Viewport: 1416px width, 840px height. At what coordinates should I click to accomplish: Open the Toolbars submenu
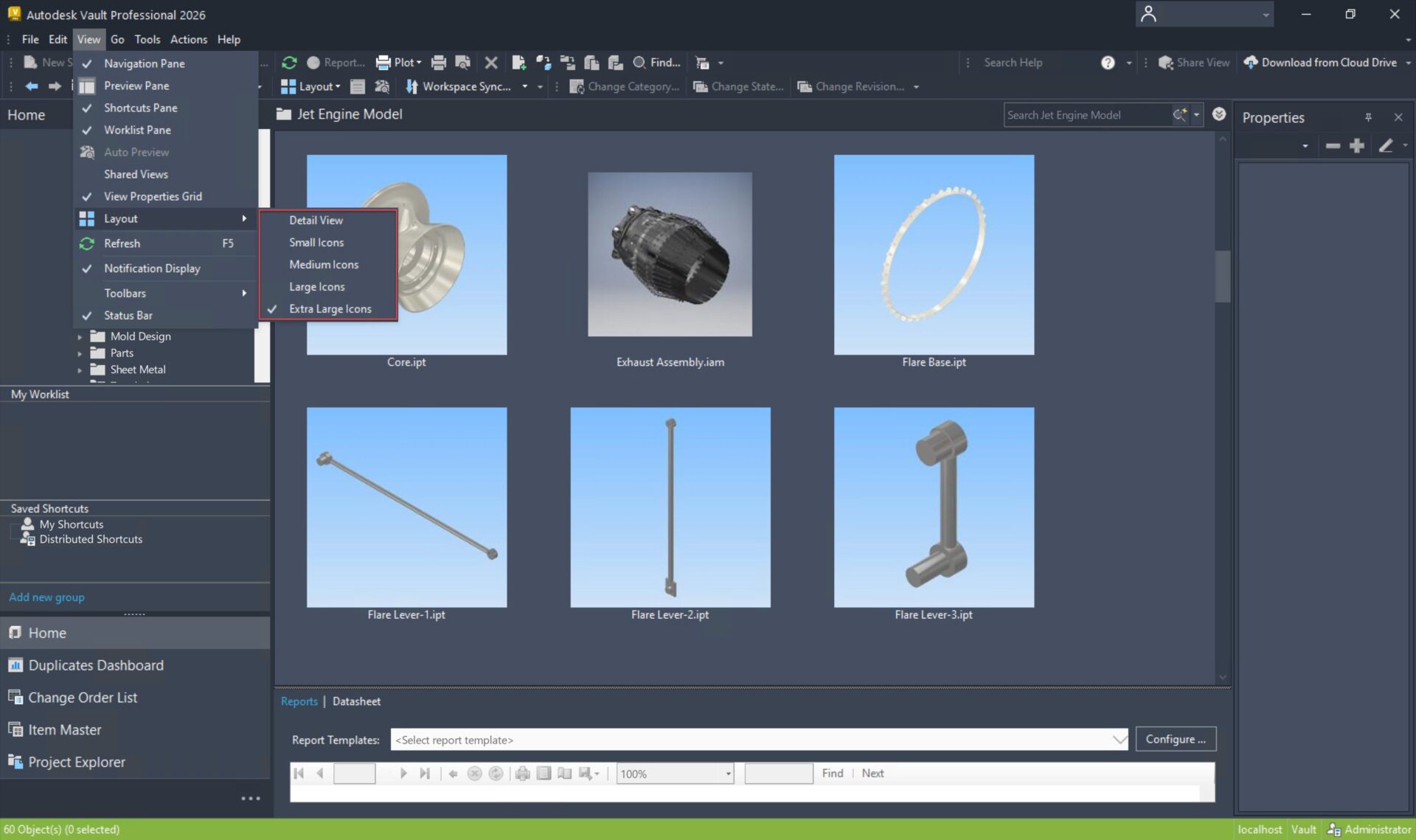pyautogui.click(x=125, y=293)
